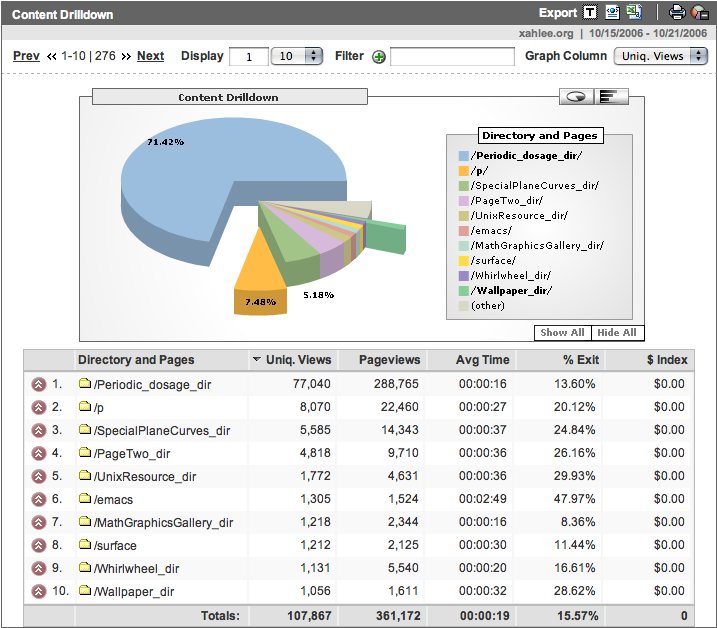Viewport: 717px width, 628px height.
Task: Click into the Filter text field
Action: click(451, 57)
